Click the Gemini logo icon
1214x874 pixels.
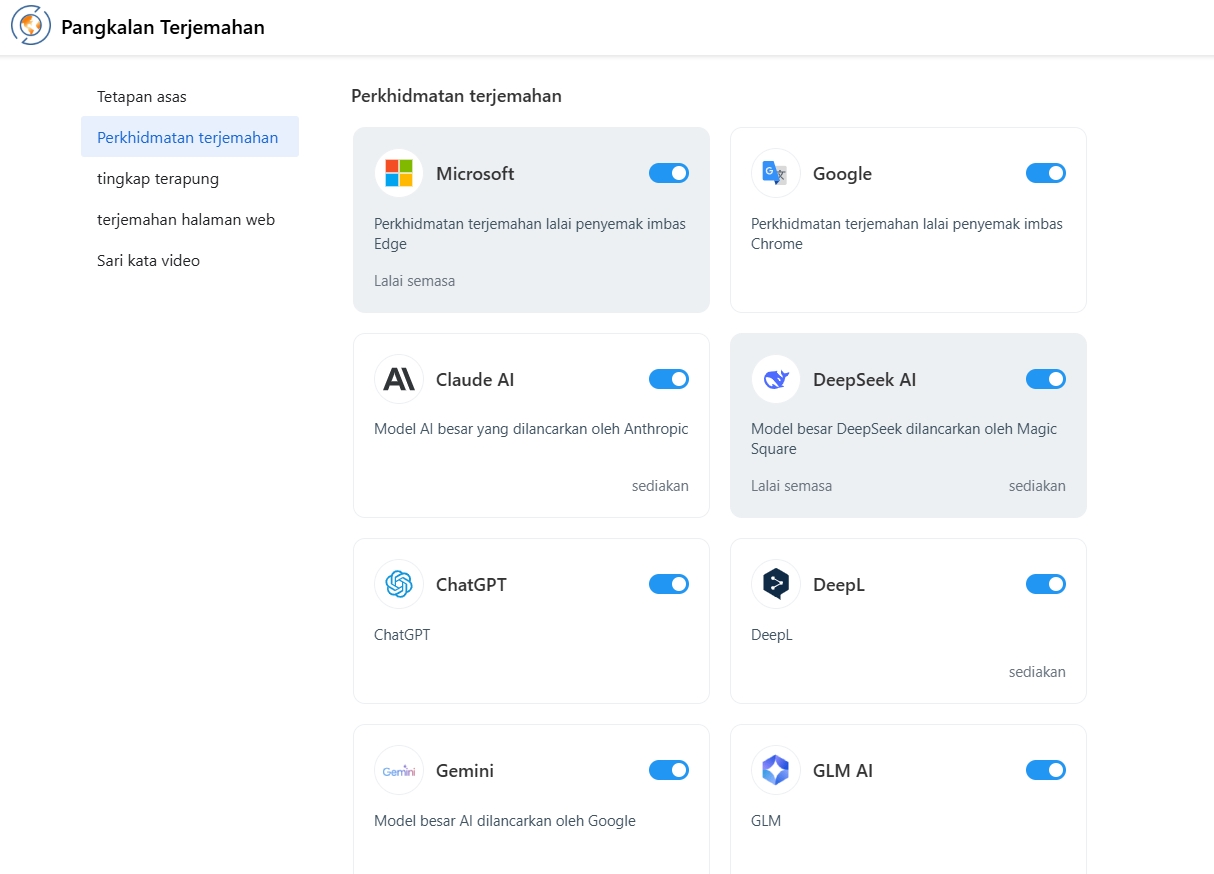(x=399, y=770)
